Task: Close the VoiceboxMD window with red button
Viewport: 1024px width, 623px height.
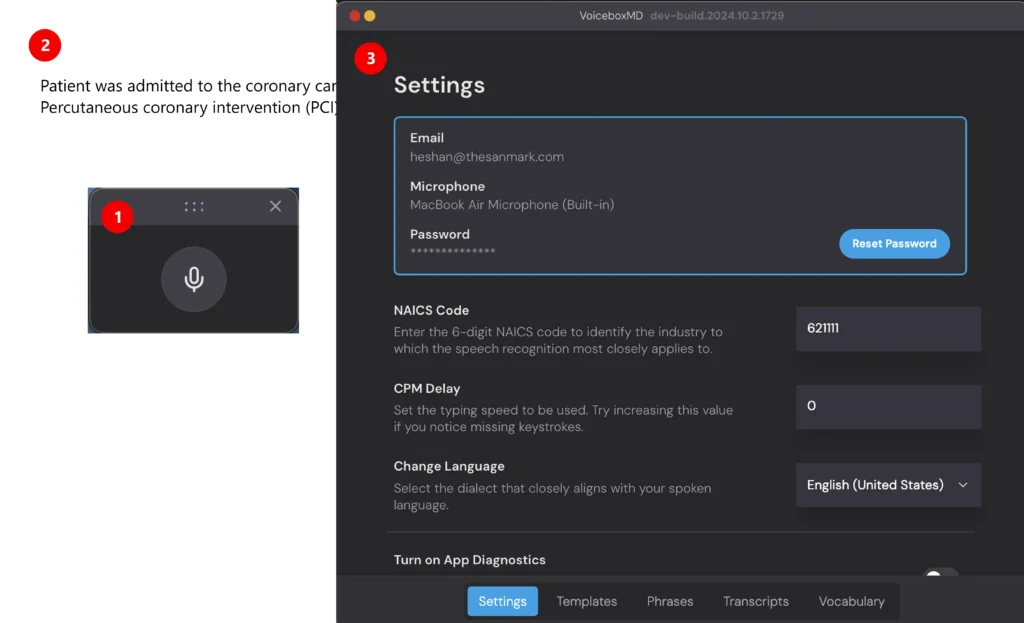Action: [x=354, y=16]
